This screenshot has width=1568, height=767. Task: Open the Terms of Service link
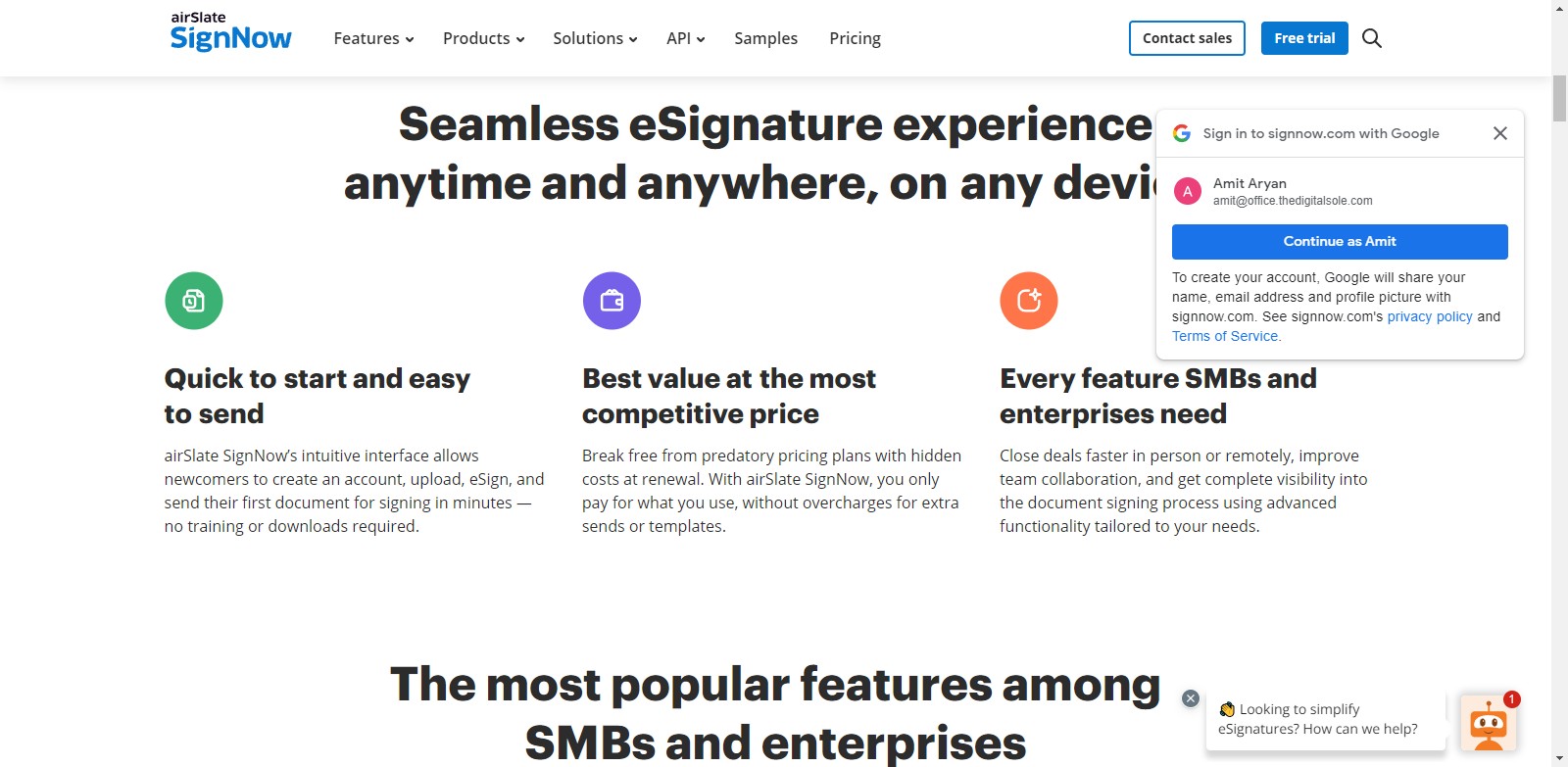pos(1226,336)
